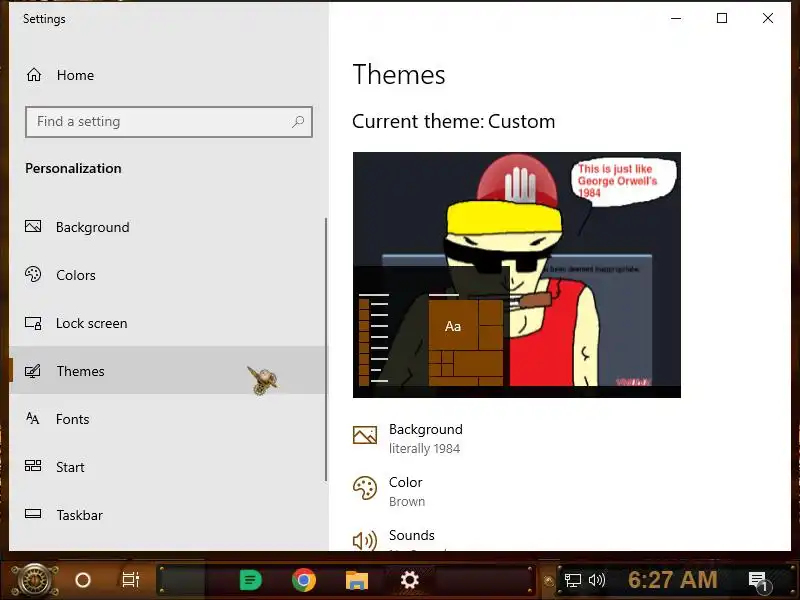Click the theme Sounds speaker icon
The height and width of the screenshot is (600, 800).
pyautogui.click(x=365, y=540)
